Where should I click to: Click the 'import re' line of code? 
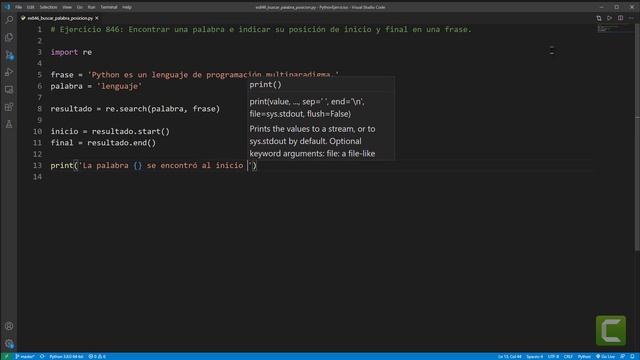(71, 52)
